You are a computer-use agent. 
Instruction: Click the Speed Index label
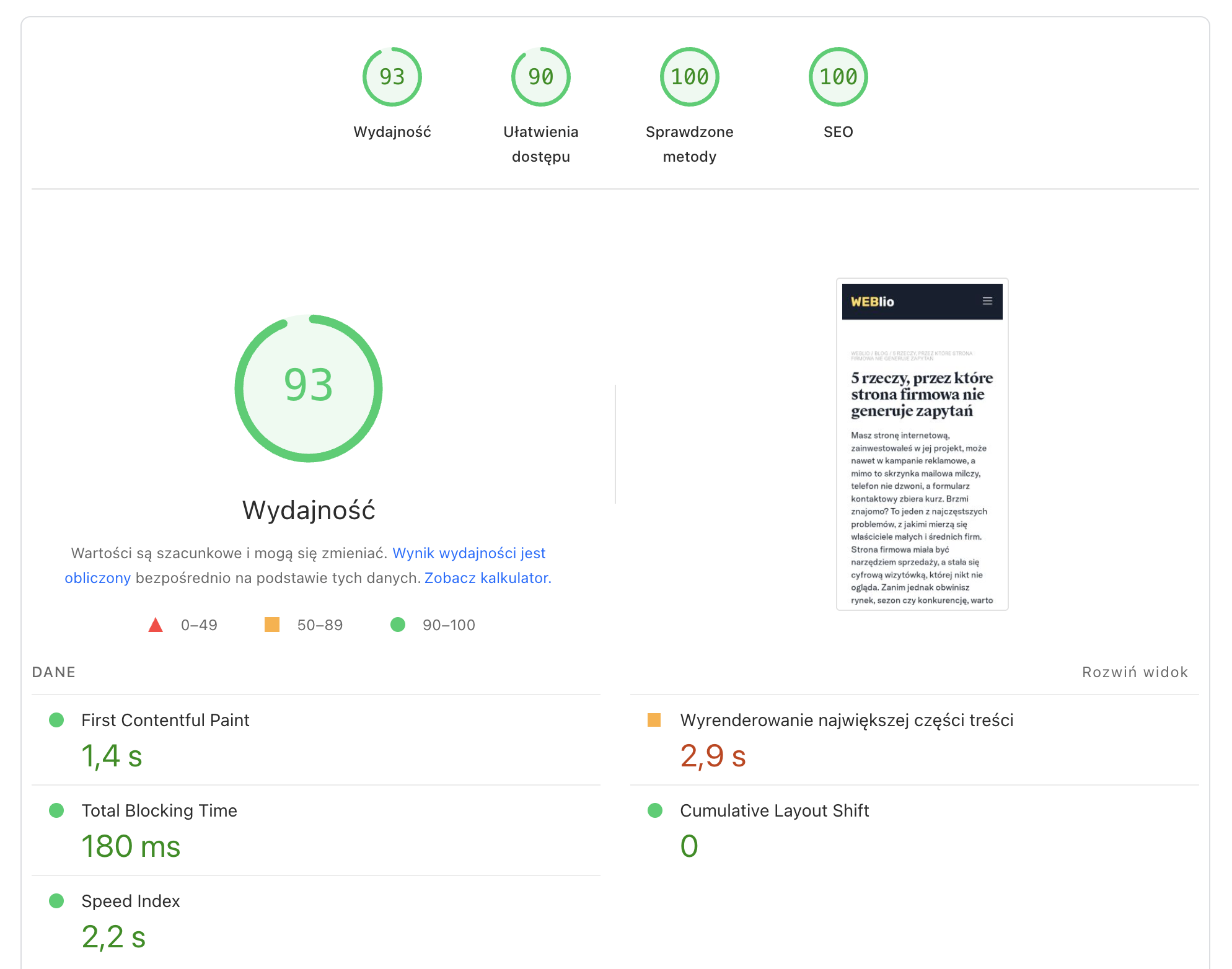(131, 901)
